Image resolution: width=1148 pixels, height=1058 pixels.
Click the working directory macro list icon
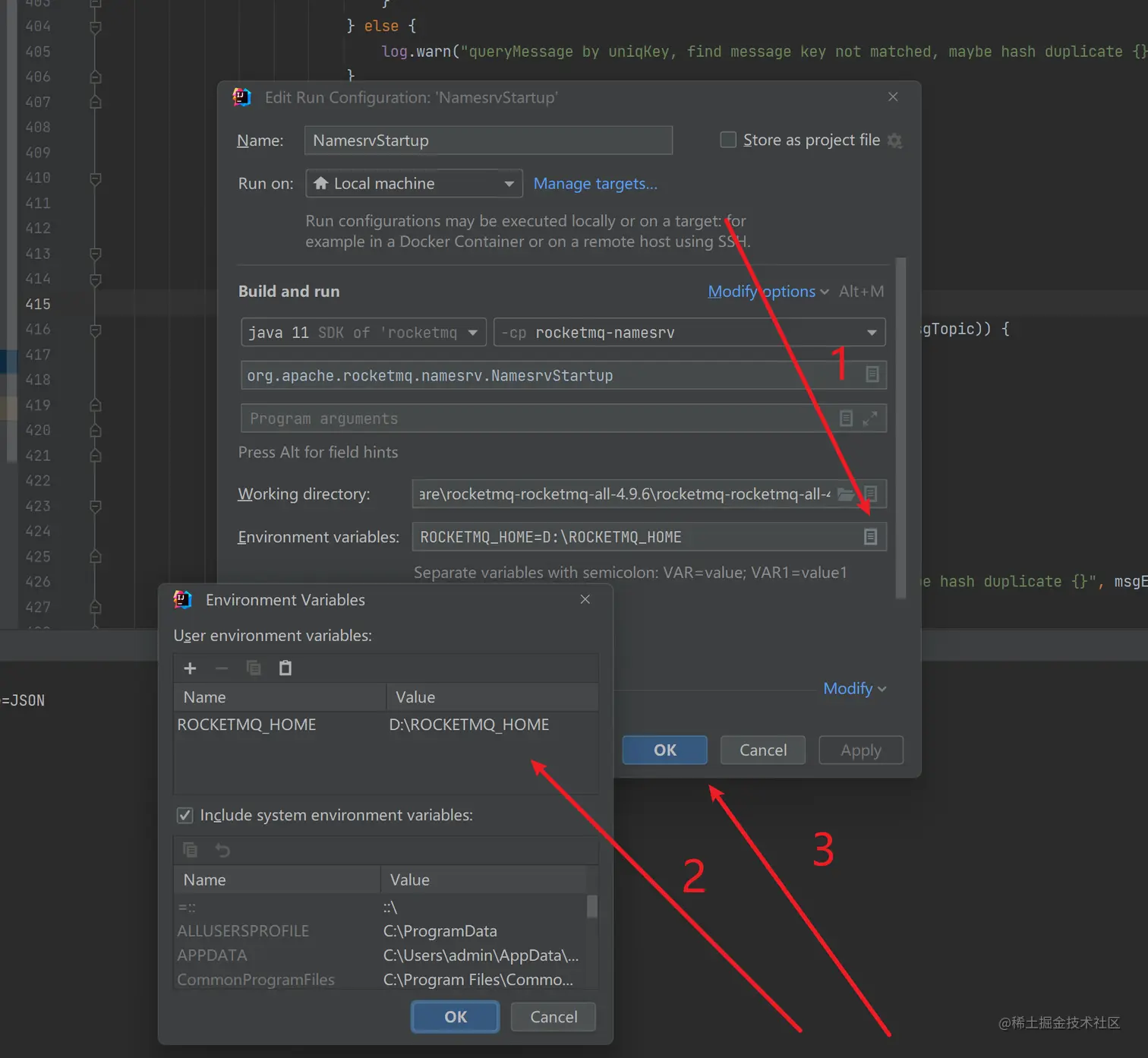coord(871,494)
